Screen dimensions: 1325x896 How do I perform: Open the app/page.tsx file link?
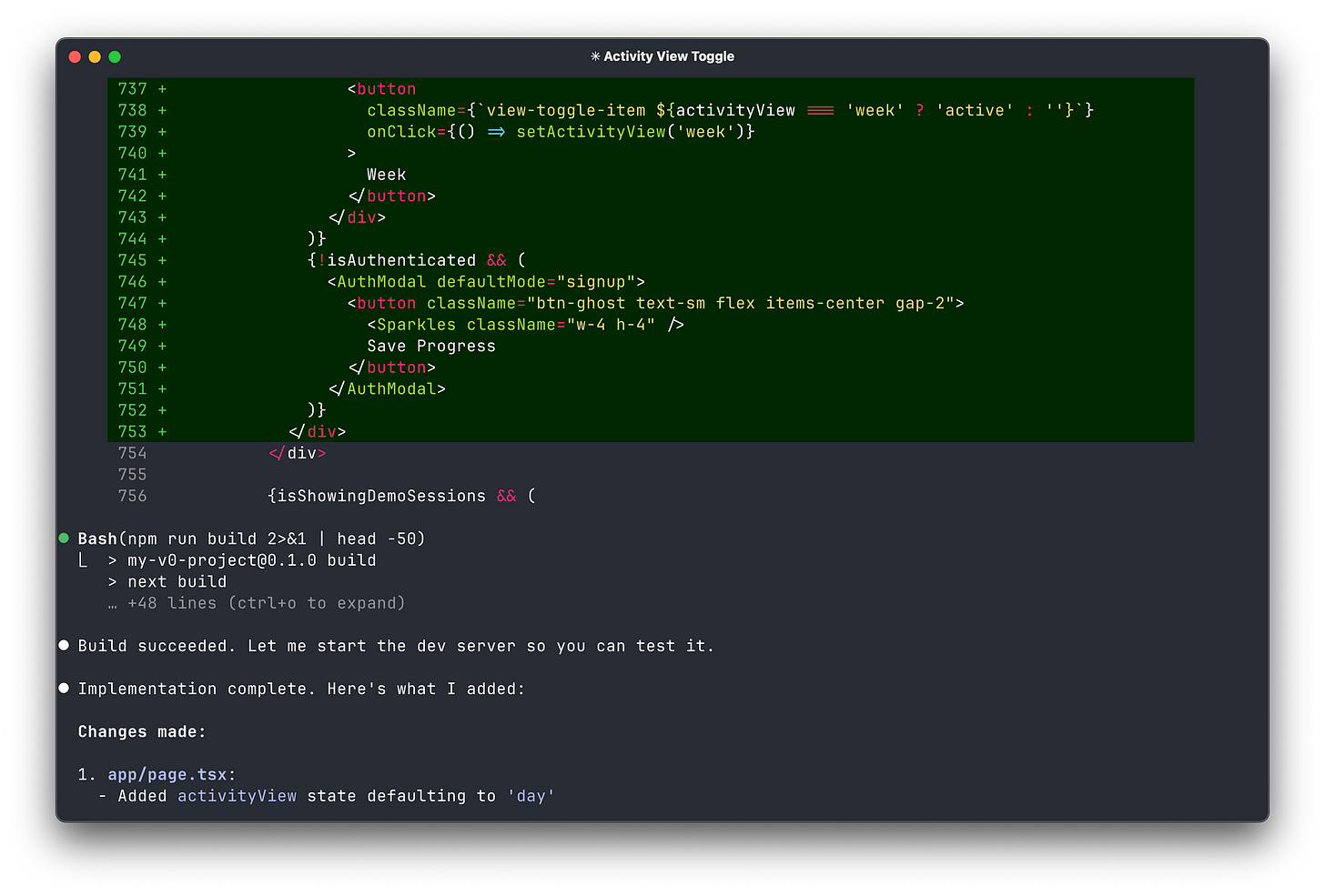tap(169, 773)
